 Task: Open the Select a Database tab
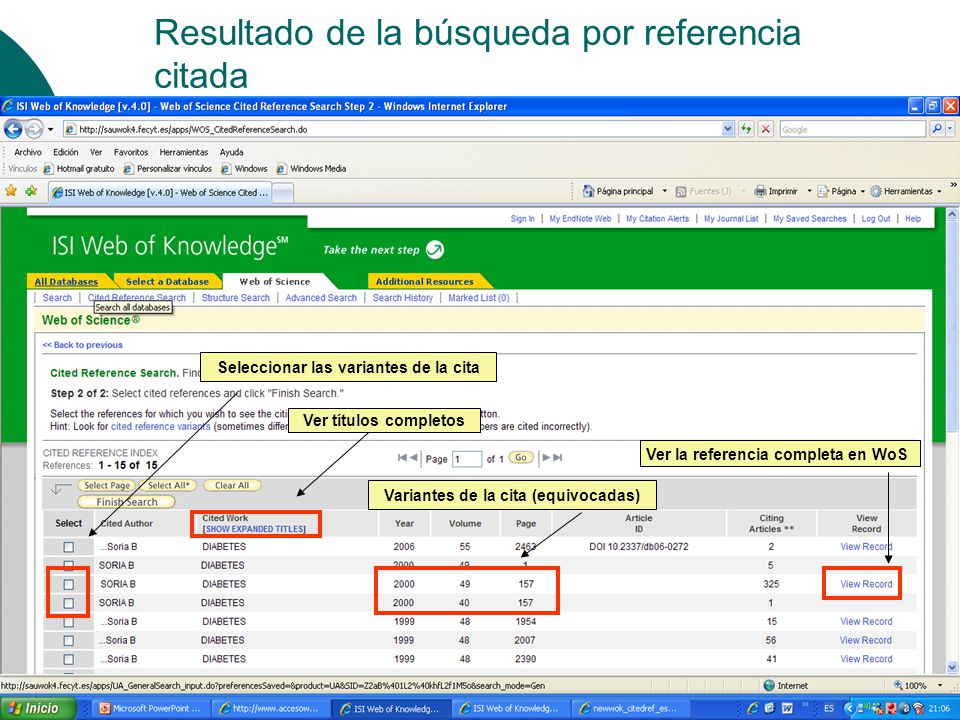167,282
